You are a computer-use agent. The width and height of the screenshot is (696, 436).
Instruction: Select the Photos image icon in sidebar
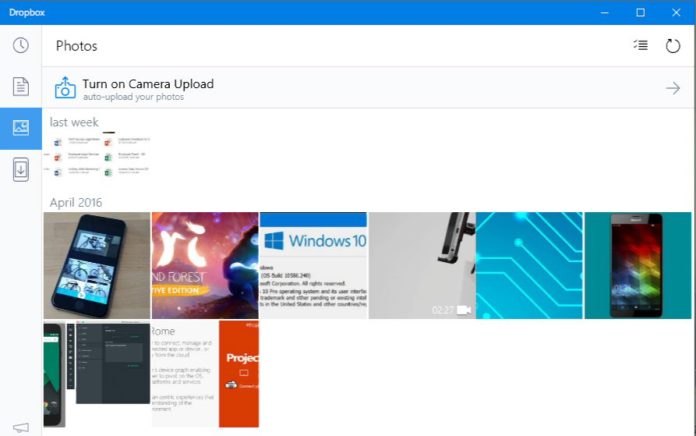click(x=21, y=128)
